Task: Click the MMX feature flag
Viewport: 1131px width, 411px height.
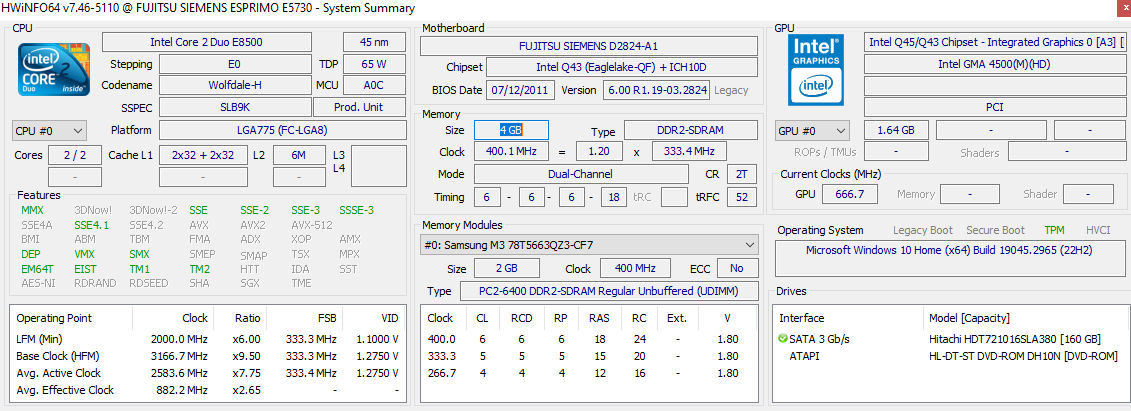Action: pyautogui.click(x=33, y=211)
